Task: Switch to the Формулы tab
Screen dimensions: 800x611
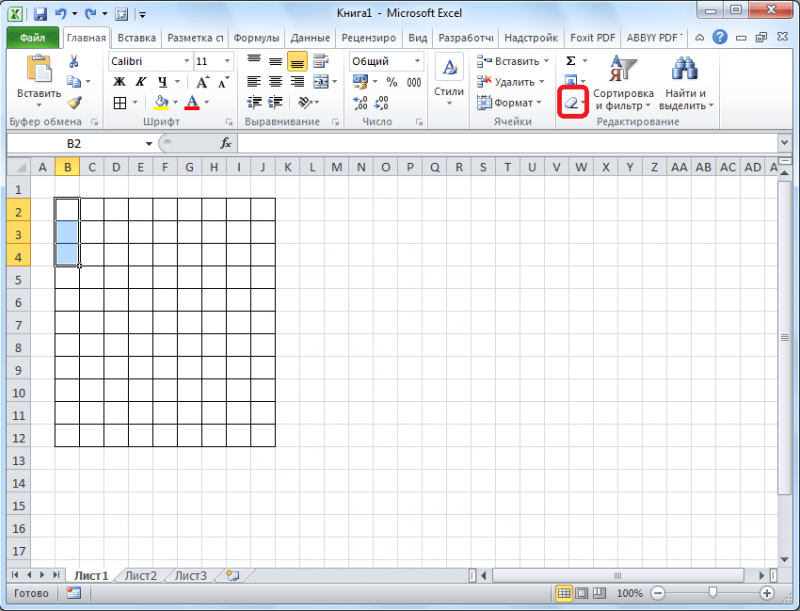Action: click(x=256, y=38)
